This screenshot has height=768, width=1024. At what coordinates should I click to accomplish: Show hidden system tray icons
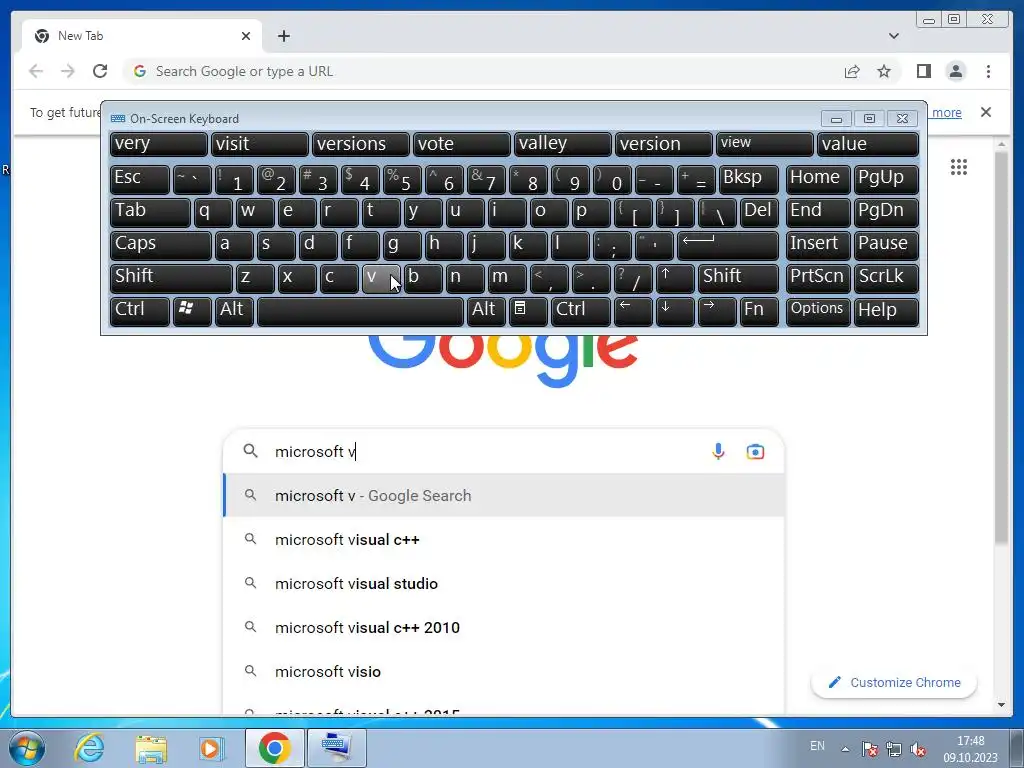coord(845,748)
